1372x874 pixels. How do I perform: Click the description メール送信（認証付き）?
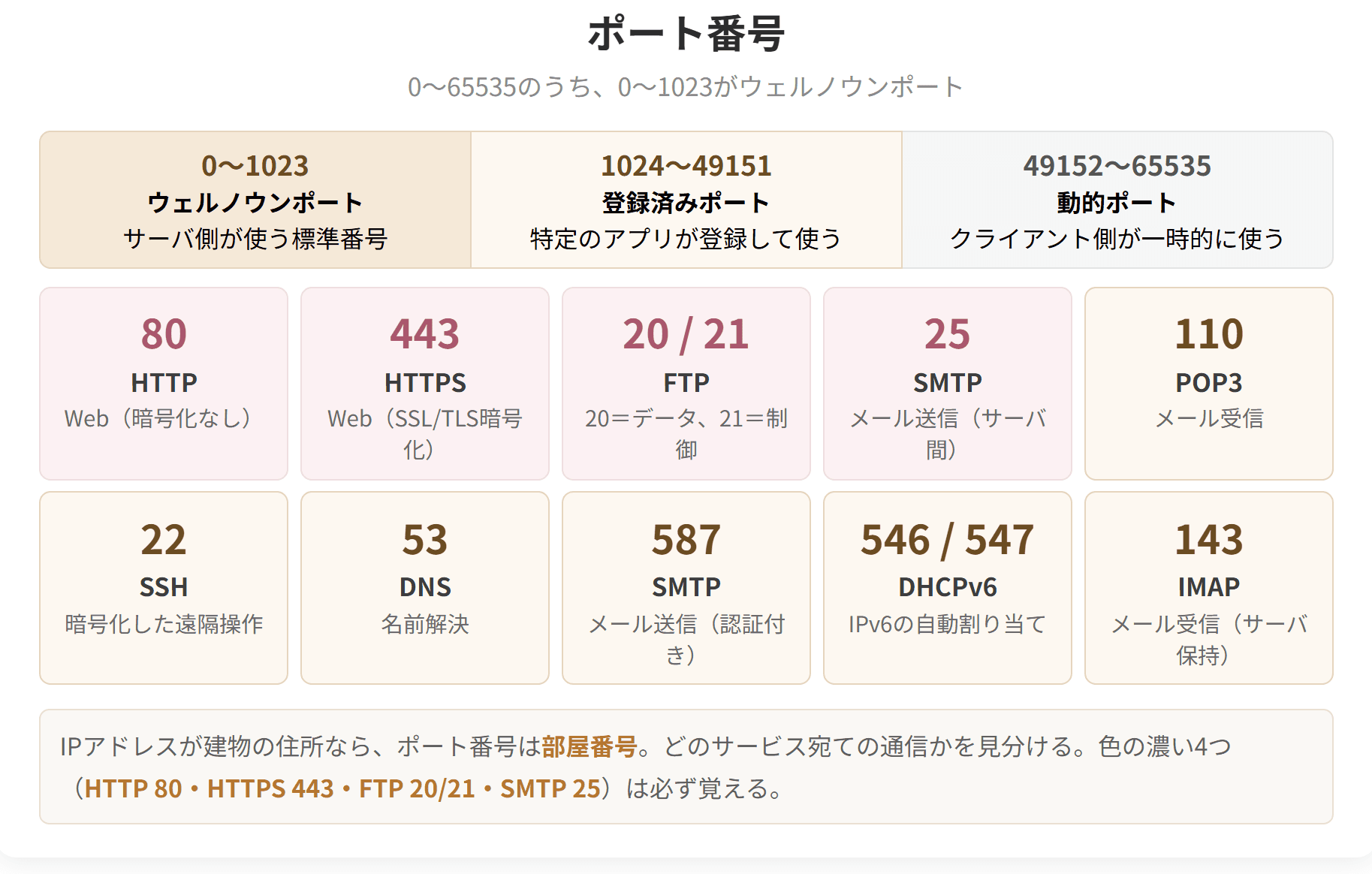pyautogui.click(x=686, y=640)
